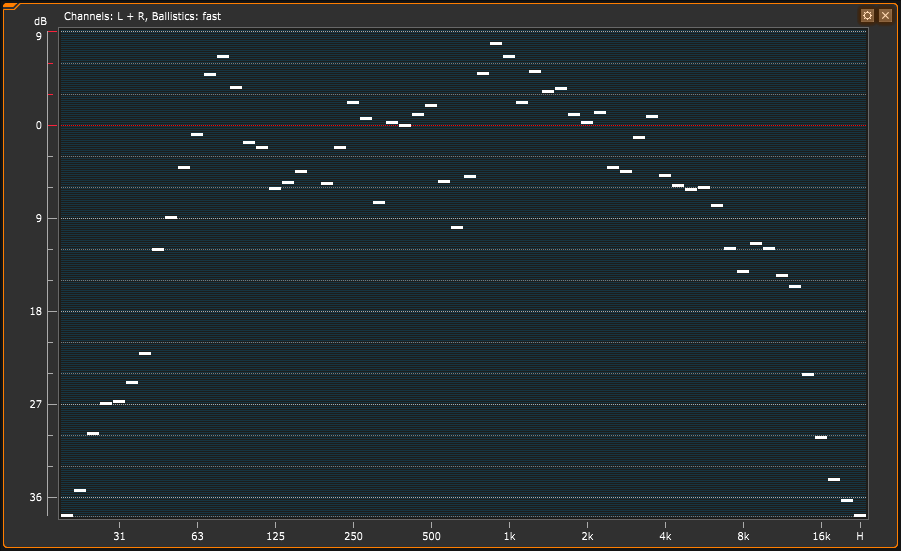The width and height of the screenshot is (901, 551).
Task: Pick the 500 Hz frequency label
Action: (431, 537)
